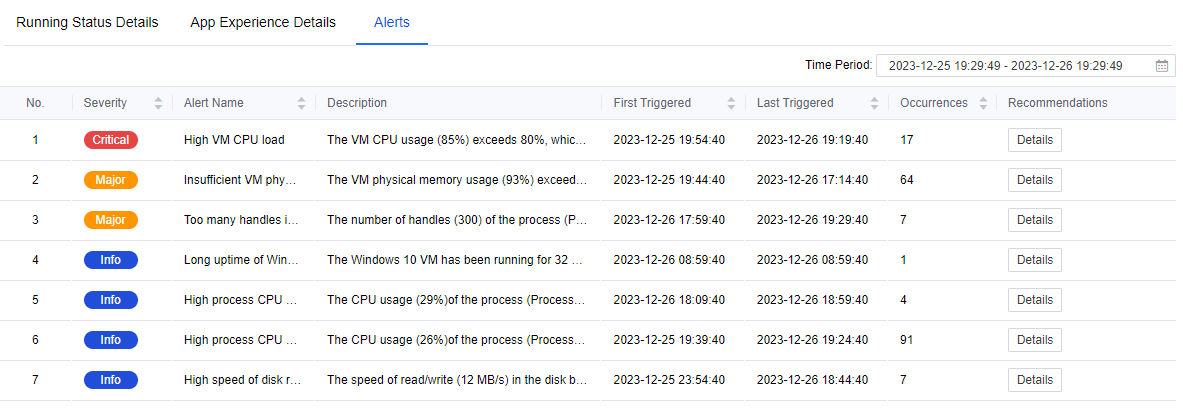Sort by the Alert Name sort icon
This screenshot has height=415, width=1183.
(x=302, y=103)
